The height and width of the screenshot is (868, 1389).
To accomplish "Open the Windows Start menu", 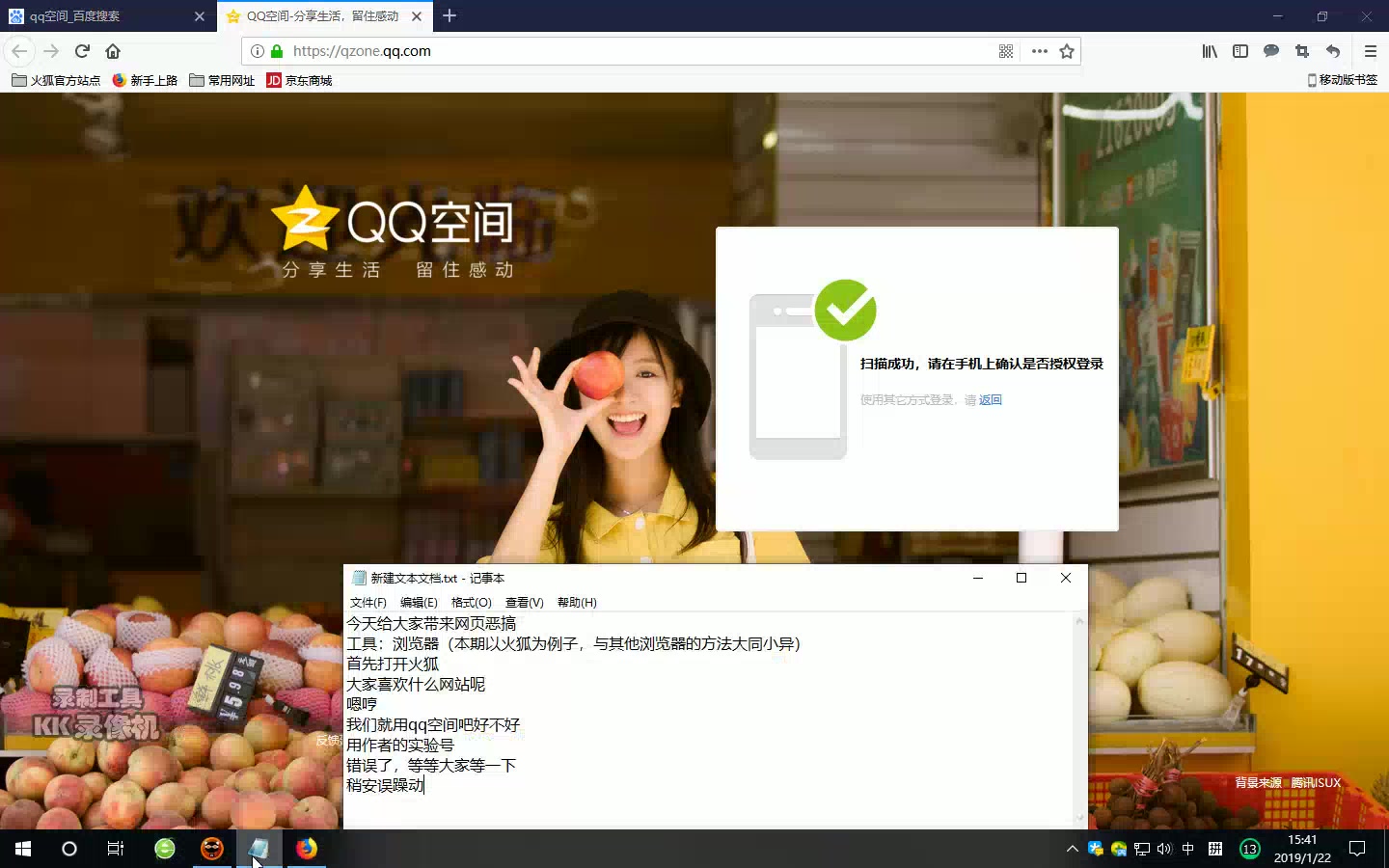I will 23,849.
